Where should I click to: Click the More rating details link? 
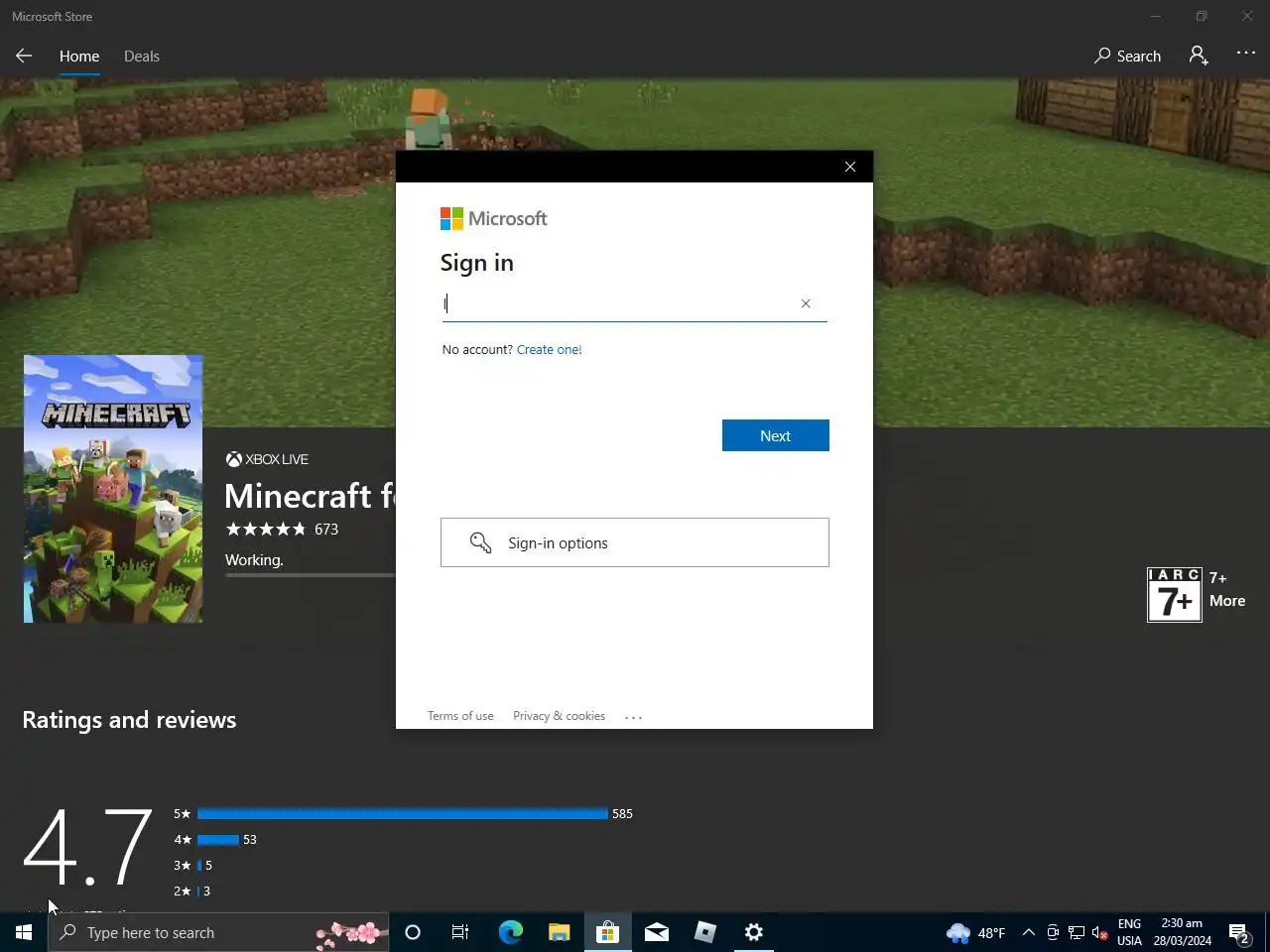pyautogui.click(x=1227, y=601)
